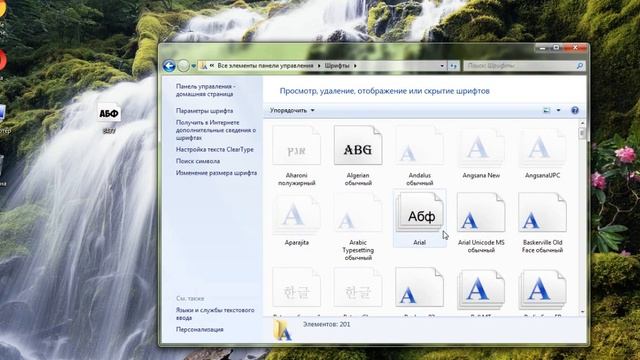Open Получить в Интернете дополнительные сведения link
The image size is (640, 360).
pyautogui.click(x=216, y=130)
